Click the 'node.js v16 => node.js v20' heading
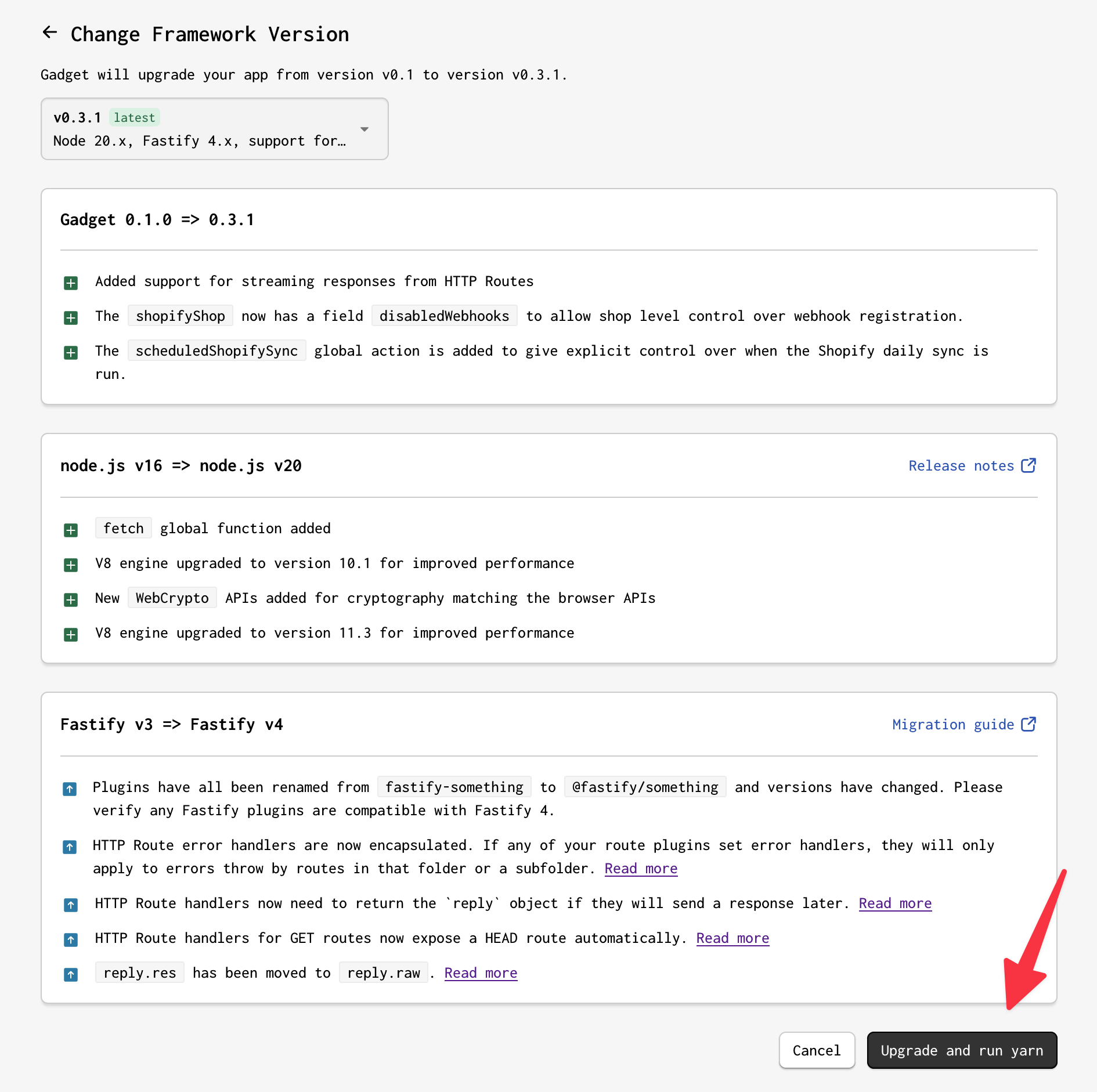The image size is (1097, 1092). coord(181,466)
